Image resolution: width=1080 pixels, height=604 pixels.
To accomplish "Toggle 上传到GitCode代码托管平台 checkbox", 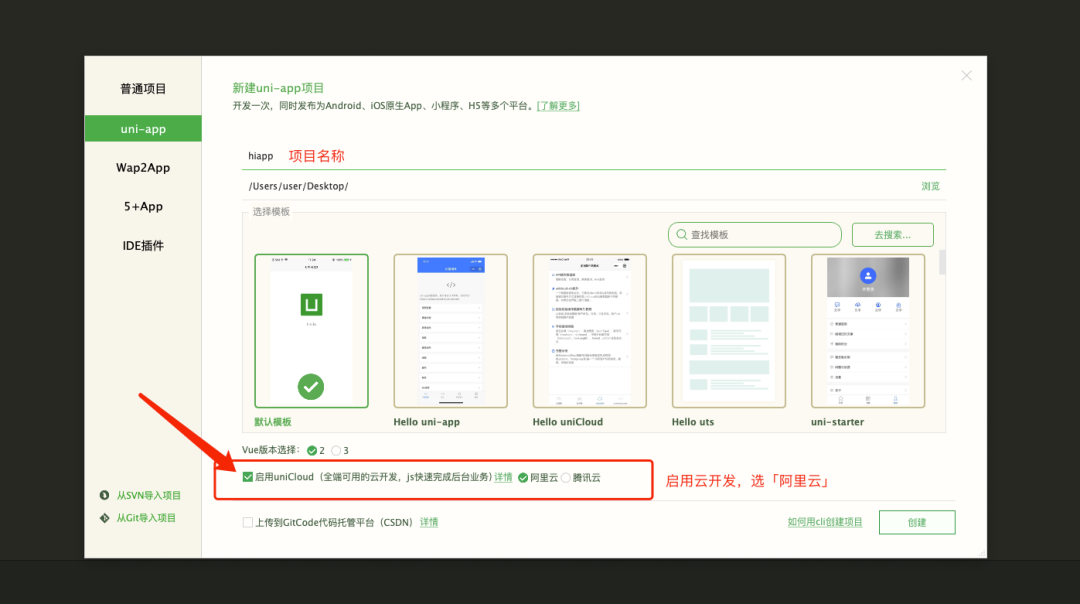I will point(248,523).
